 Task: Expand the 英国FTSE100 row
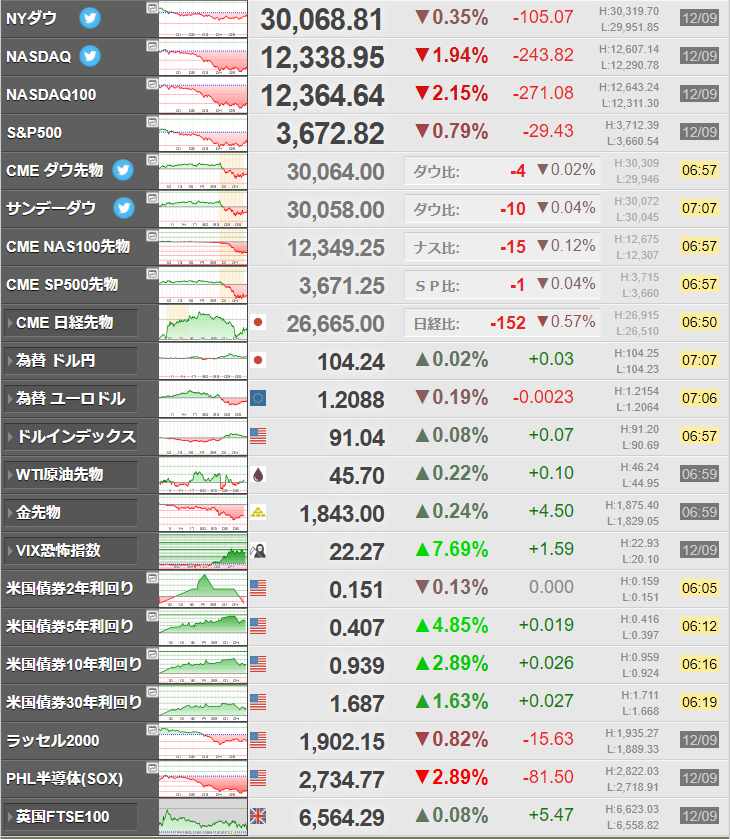[x=71, y=817]
